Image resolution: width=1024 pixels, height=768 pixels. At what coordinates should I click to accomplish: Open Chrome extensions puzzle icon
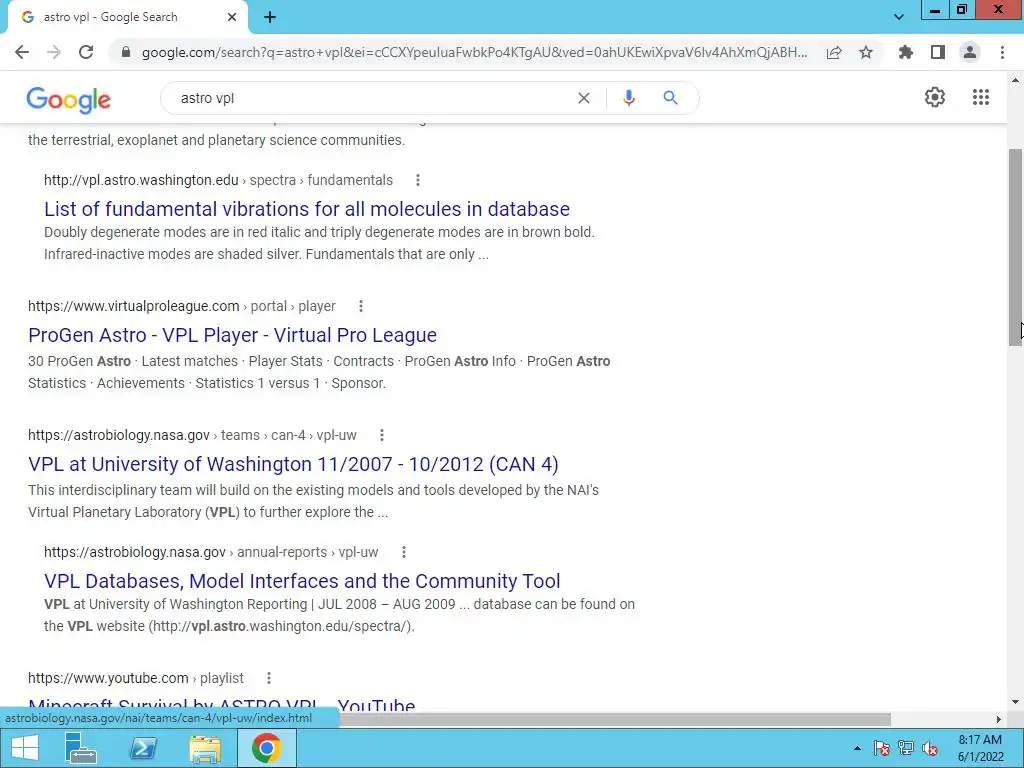(906, 52)
